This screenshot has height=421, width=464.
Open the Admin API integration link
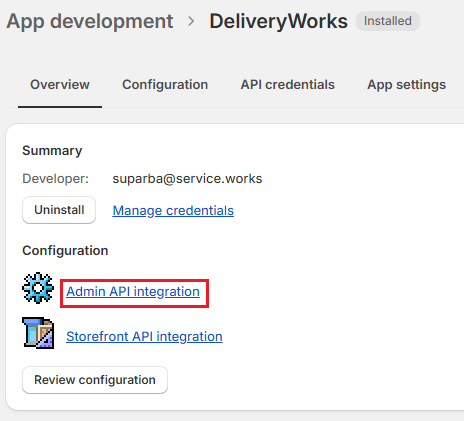[x=133, y=292]
